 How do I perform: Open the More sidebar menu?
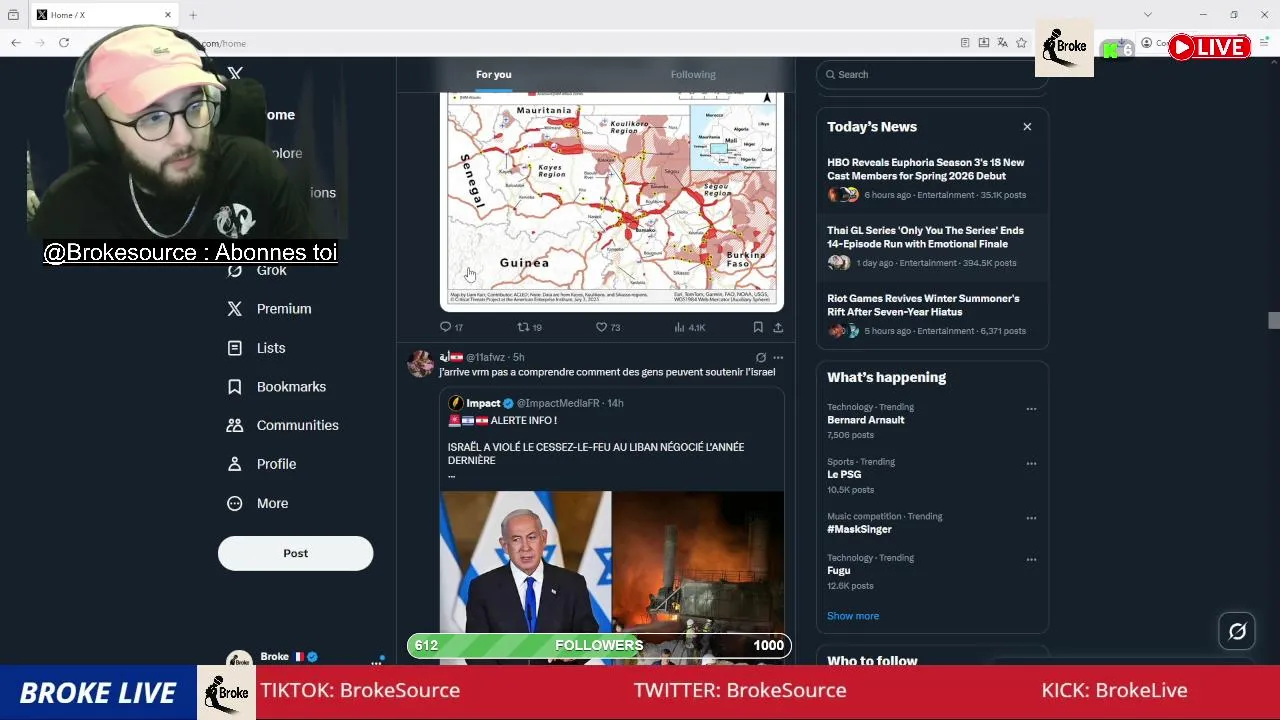click(x=258, y=503)
